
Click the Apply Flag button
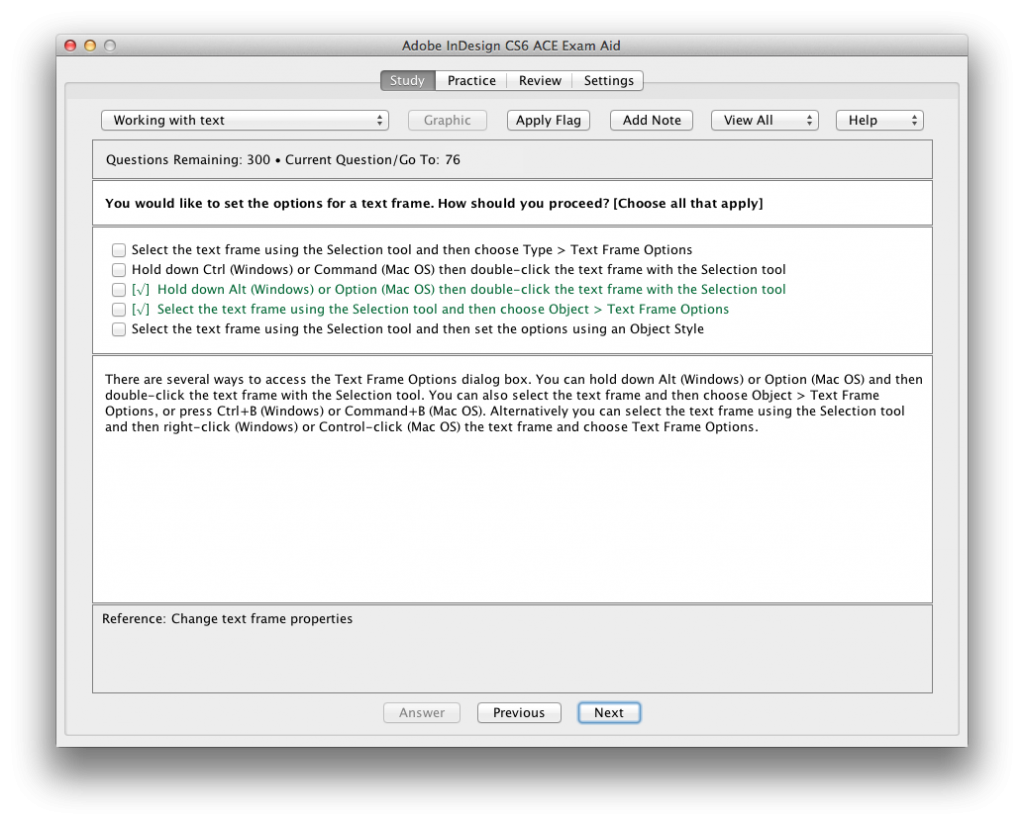pos(548,120)
